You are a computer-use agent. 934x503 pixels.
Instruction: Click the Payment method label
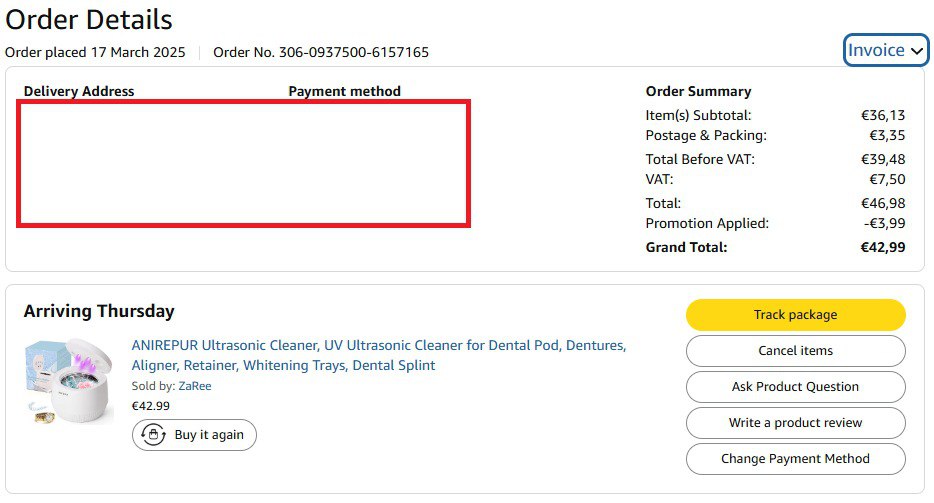coord(344,91)
